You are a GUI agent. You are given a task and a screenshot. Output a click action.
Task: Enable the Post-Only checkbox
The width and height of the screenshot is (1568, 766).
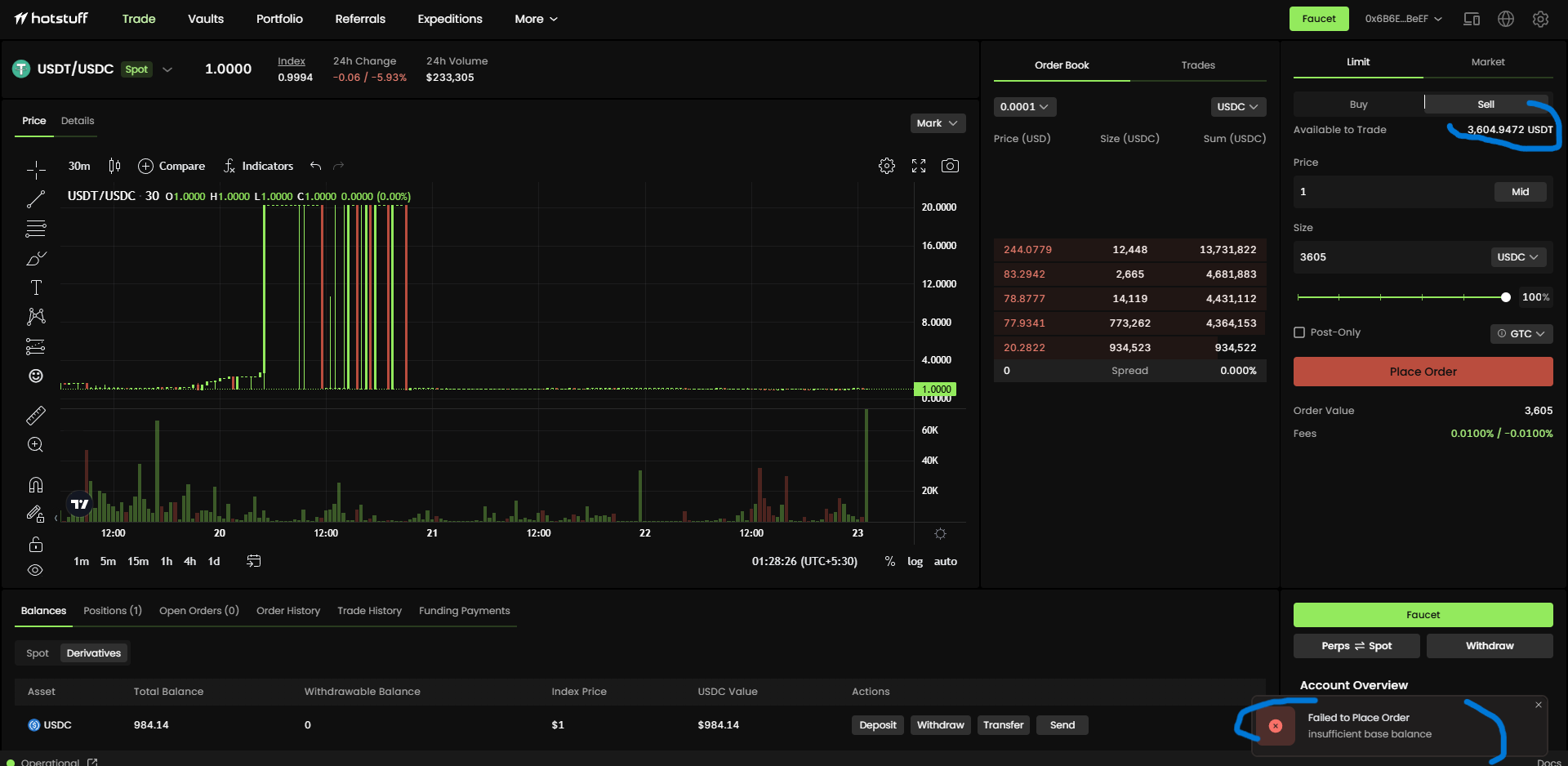(x=1299, y=332)
